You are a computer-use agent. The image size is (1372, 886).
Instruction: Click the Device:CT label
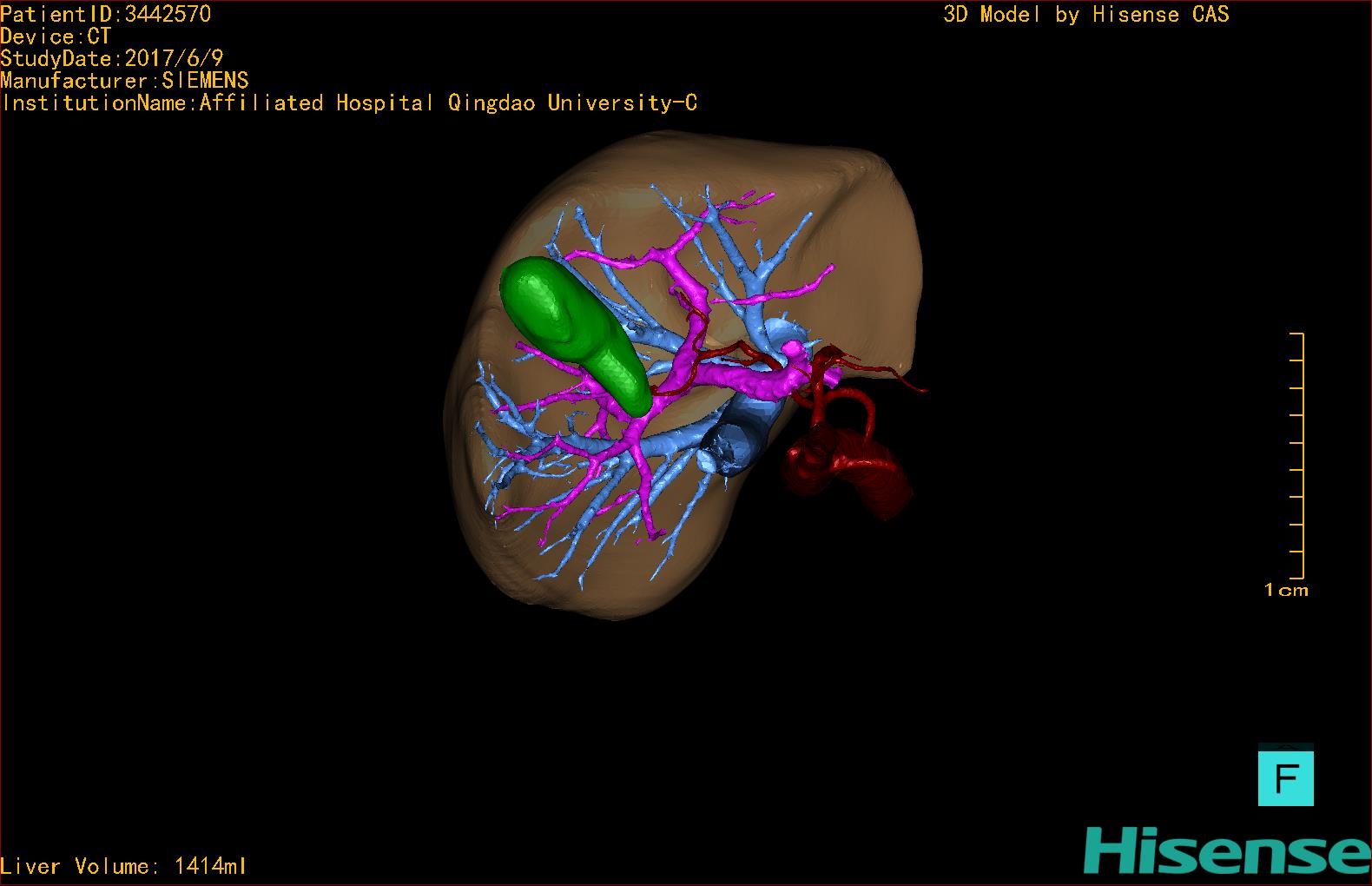click(56, 36)
